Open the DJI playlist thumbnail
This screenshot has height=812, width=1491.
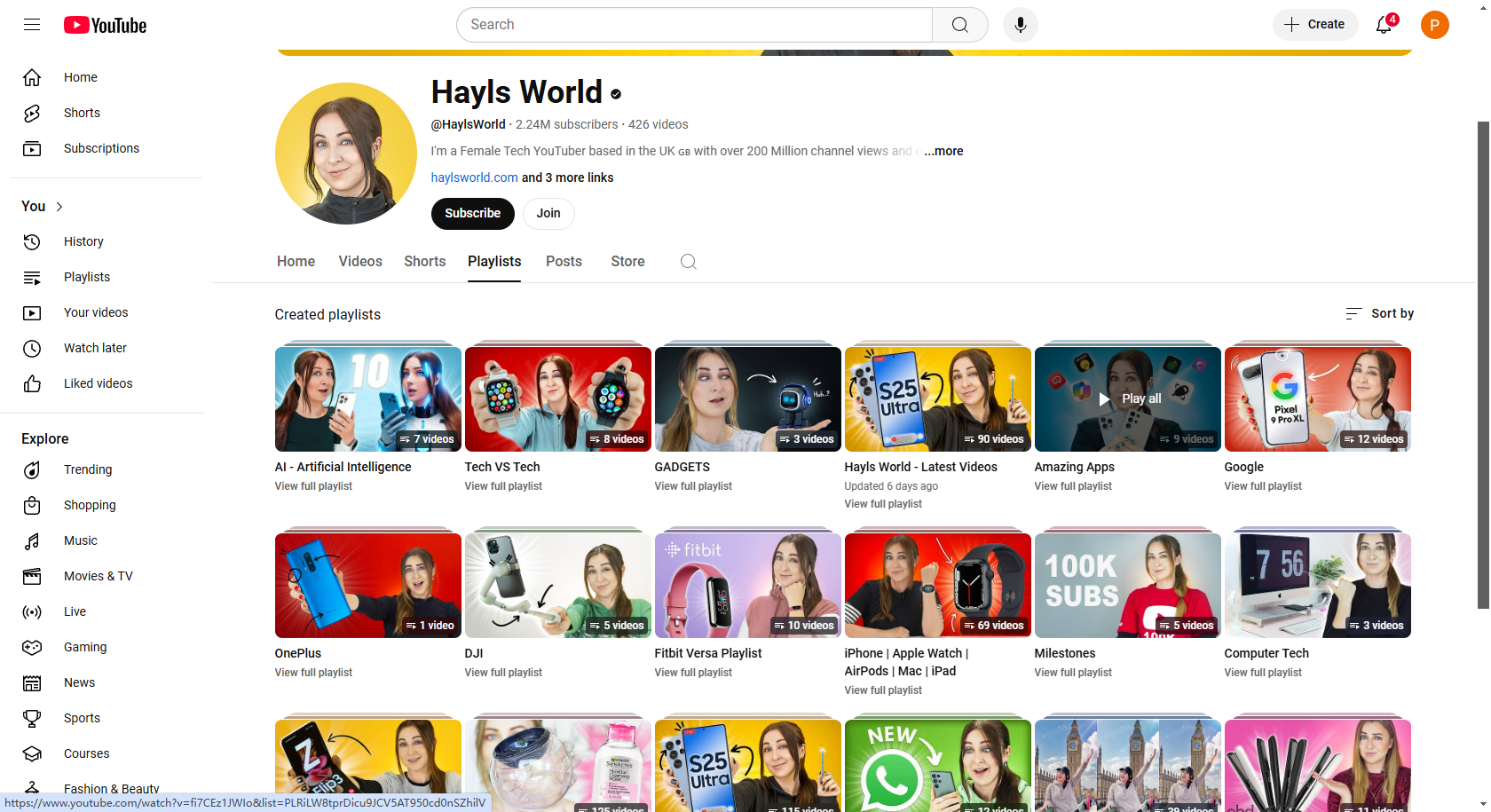(x=558, y=586)
